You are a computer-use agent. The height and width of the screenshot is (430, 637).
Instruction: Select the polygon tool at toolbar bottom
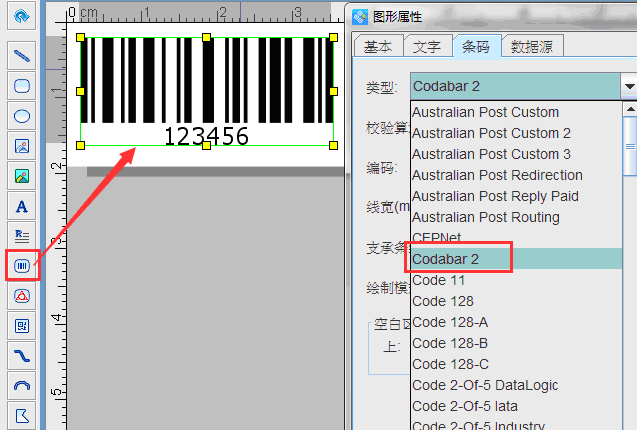coord(22,416)
